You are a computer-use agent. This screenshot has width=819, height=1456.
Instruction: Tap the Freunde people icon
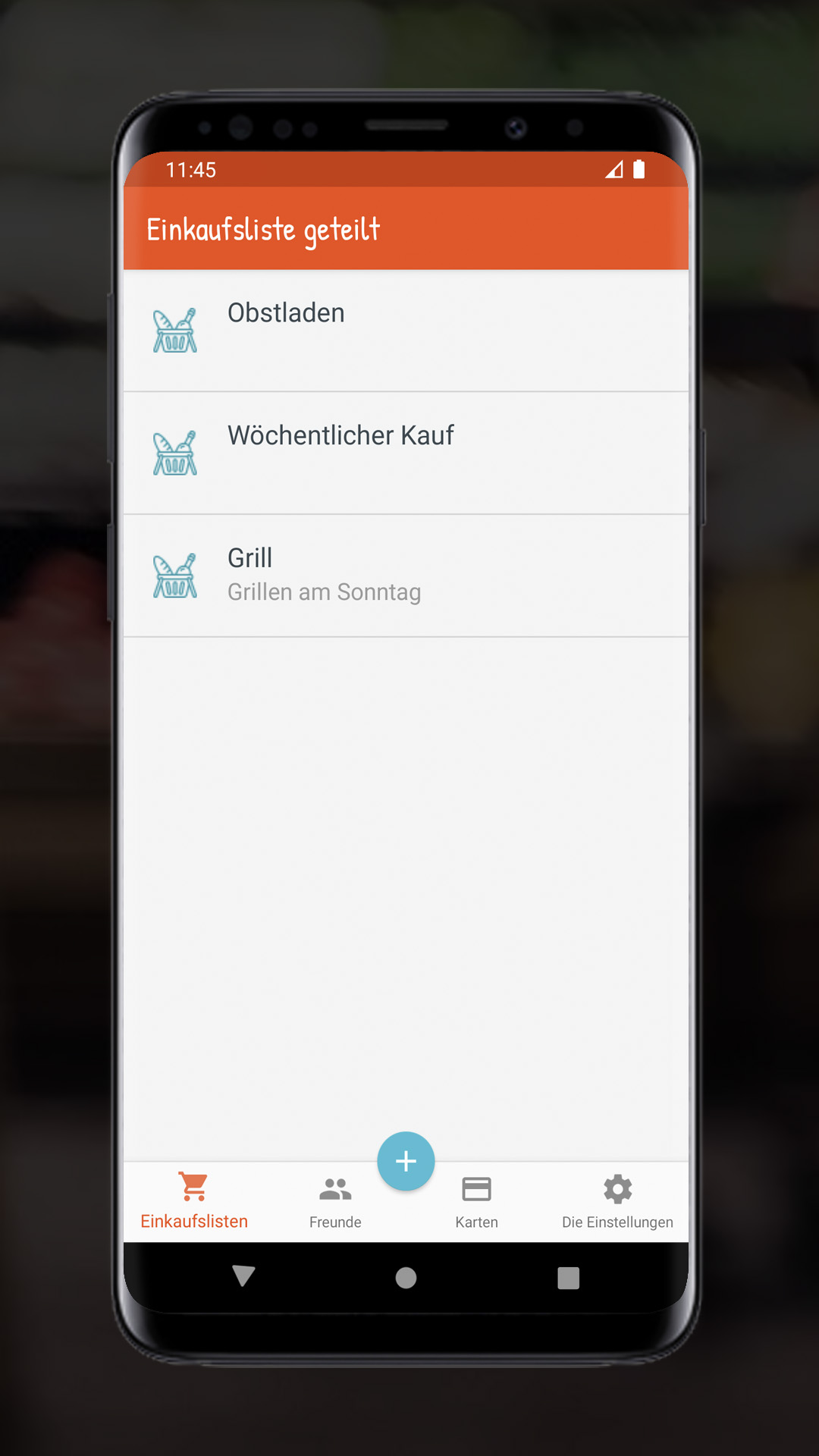tap(335, 1189)
